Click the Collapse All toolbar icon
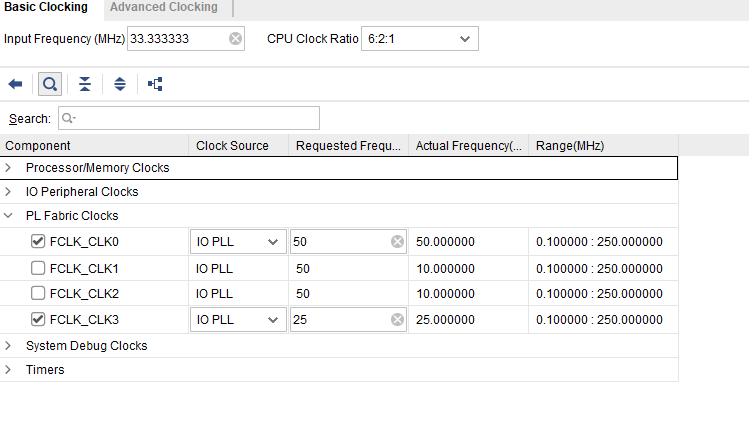Viewport: 749px width, 429px height. pos(85,84)
